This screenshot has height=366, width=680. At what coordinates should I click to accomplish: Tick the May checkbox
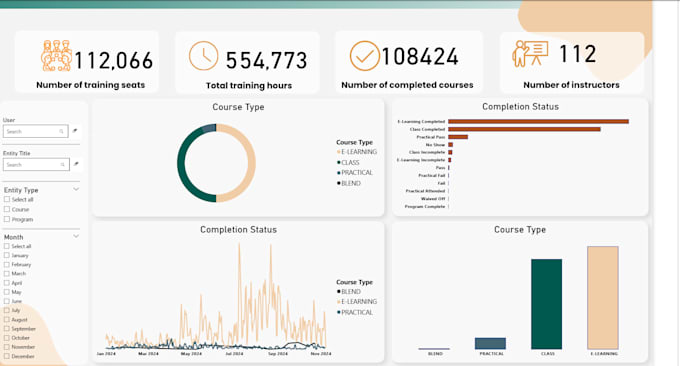[x=7, y=292]
